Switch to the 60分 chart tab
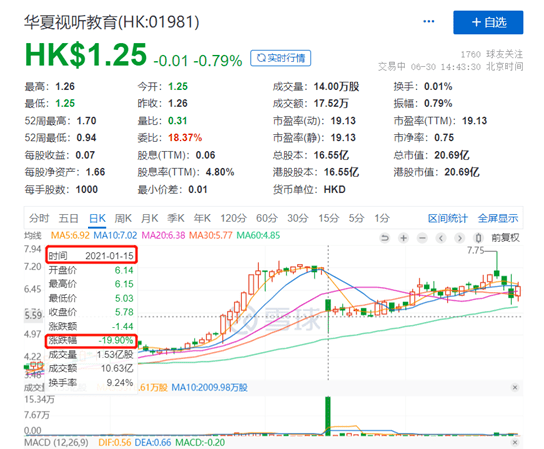This screenshot has width=544, height=449. 267,218
